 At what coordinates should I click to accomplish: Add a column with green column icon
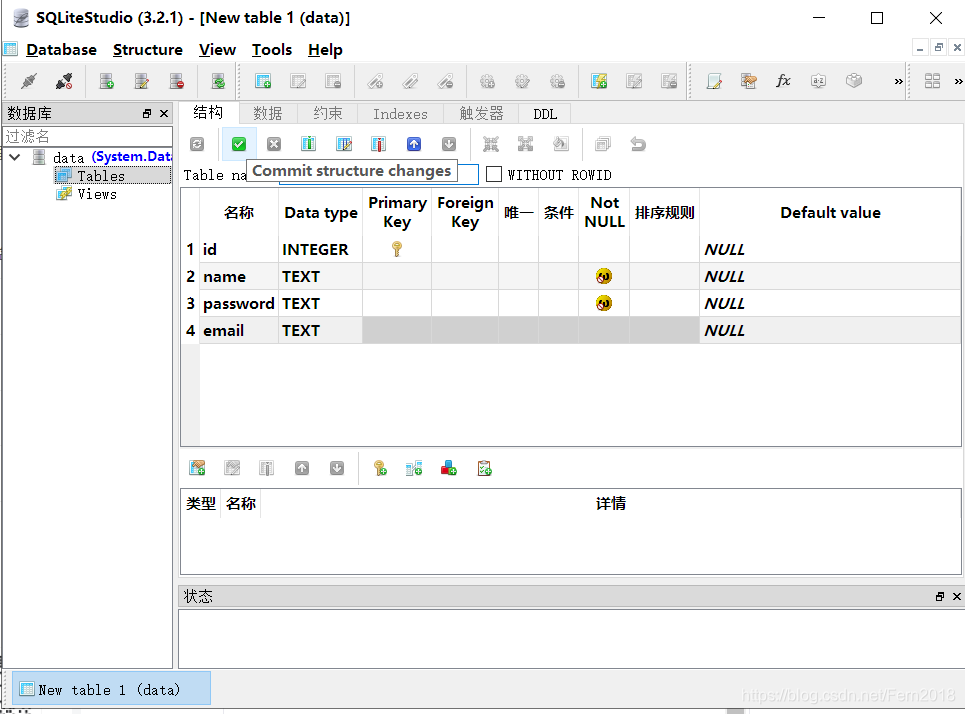[308, 144]
